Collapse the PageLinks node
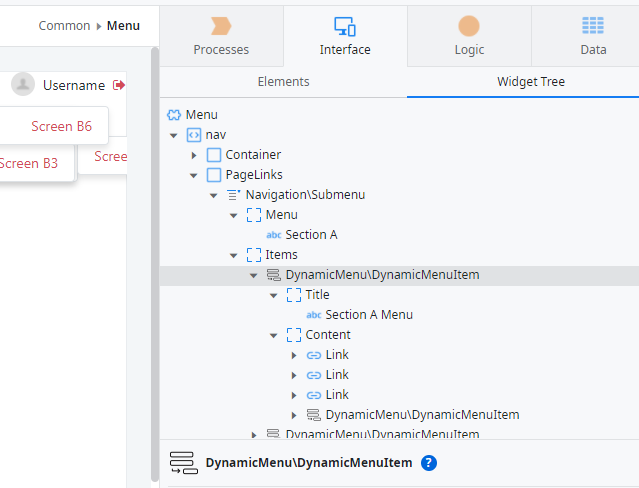 (x=194, y=175)
